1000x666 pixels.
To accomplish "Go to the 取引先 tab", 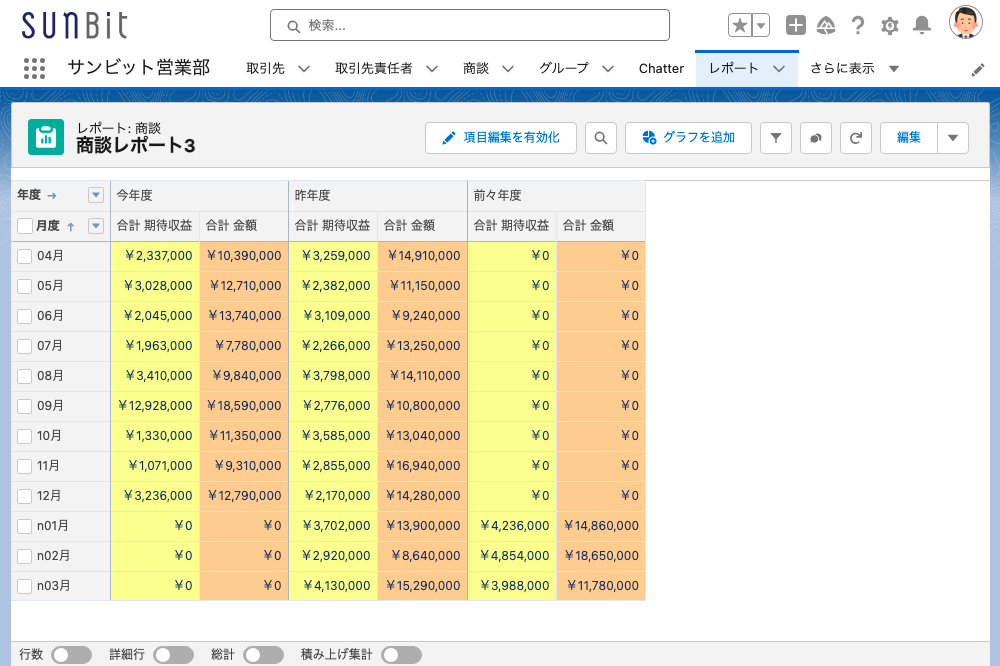I will (265, 68).
